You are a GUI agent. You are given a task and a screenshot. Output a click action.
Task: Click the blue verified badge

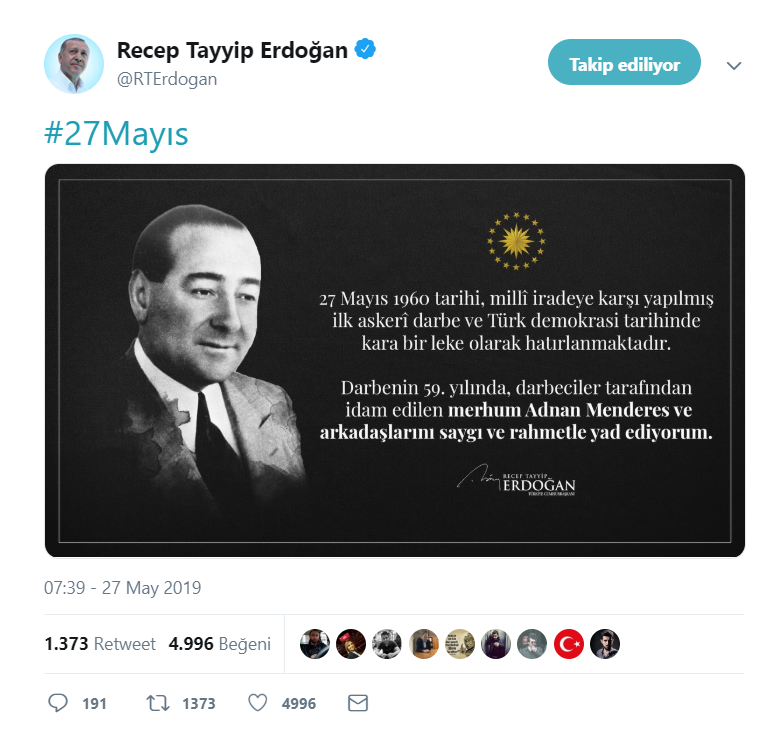365,49
